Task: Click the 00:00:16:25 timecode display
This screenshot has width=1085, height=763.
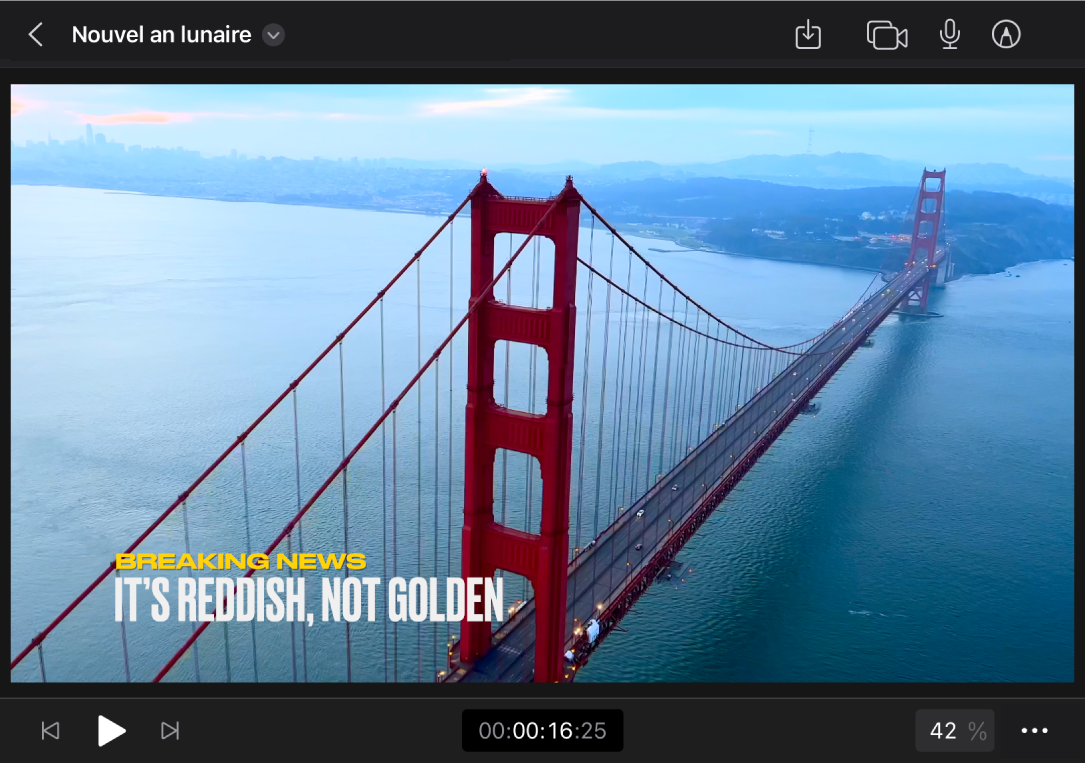Action: [542, 730]
